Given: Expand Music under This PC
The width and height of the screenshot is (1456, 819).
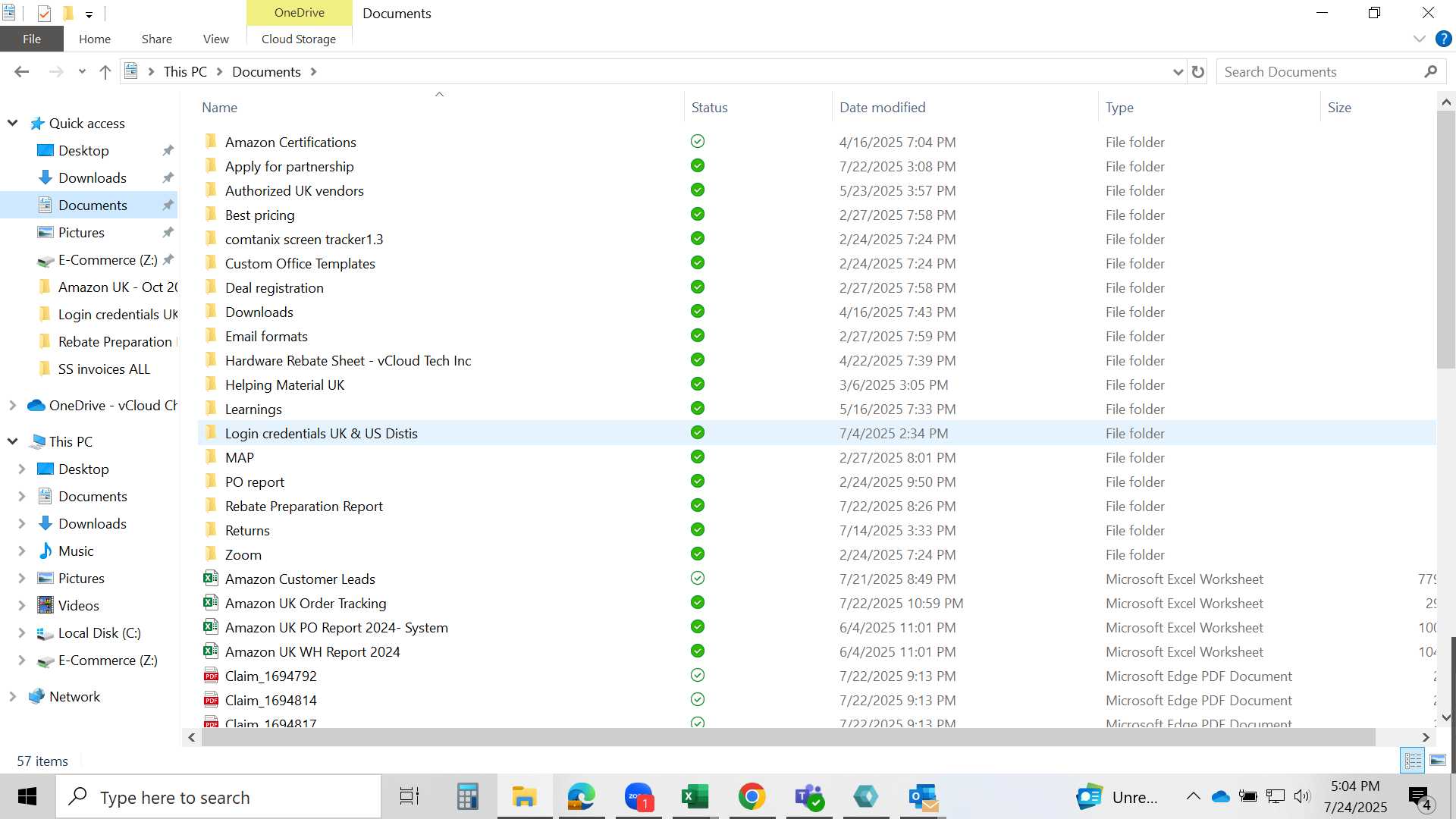Looking at the screenshot, I should click(22, 551).
